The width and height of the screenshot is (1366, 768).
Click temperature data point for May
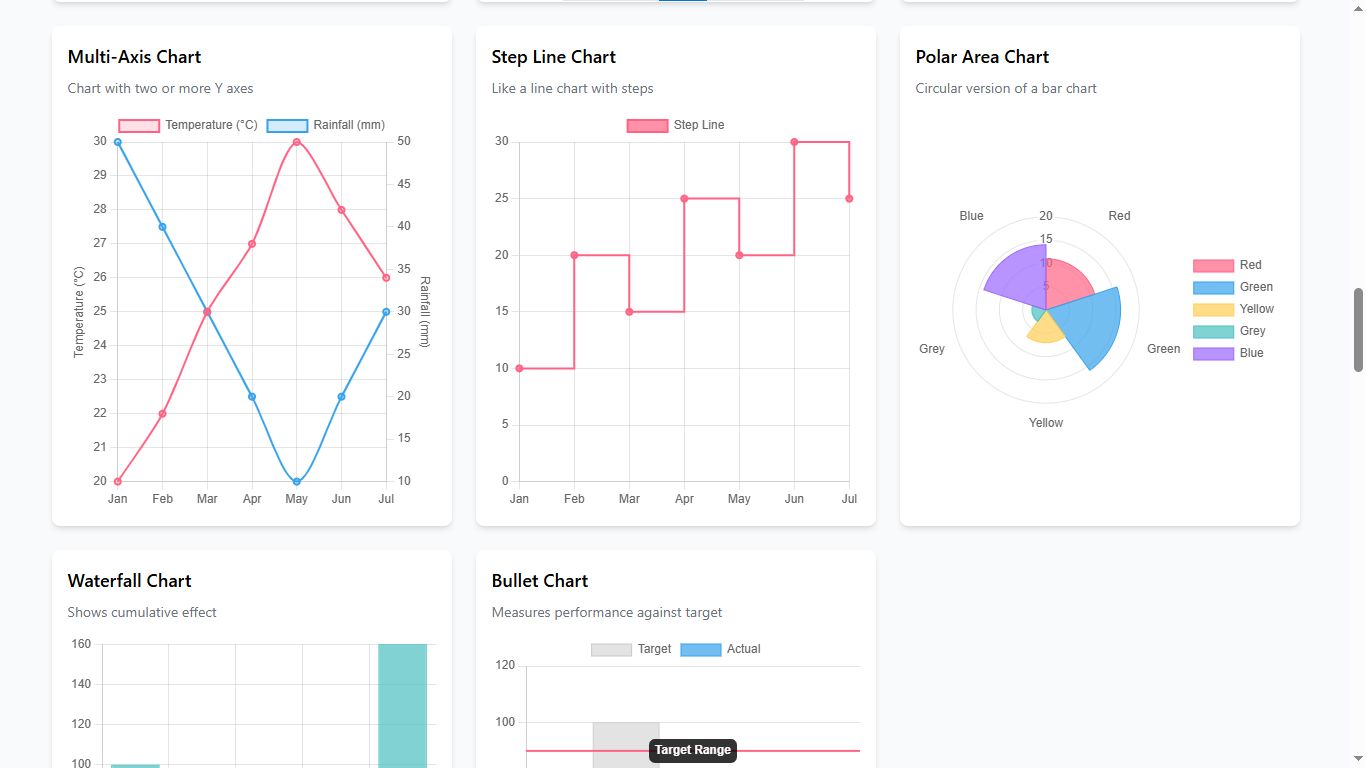click(x=296, y=142)
